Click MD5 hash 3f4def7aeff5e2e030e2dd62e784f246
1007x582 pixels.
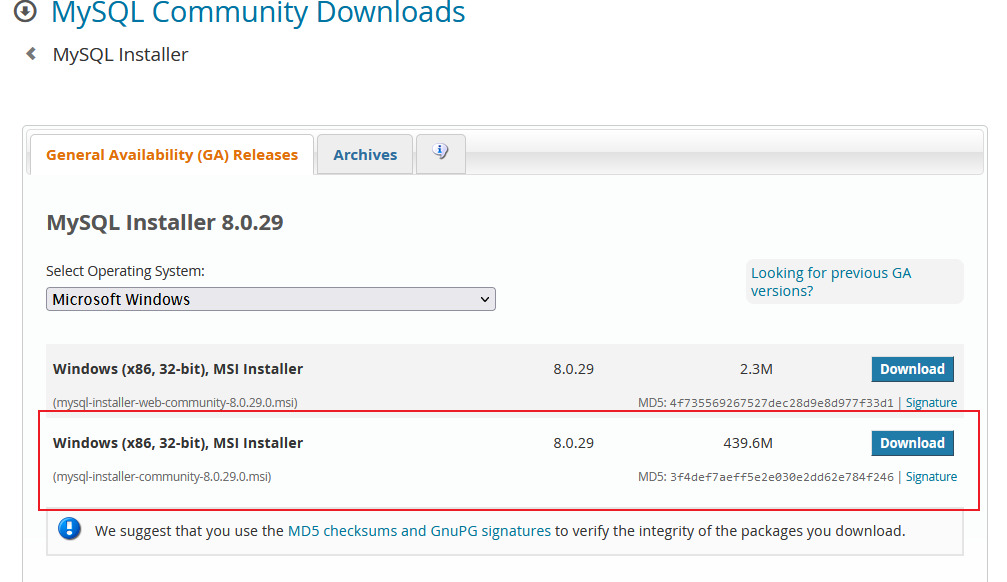tap(782, 477)
